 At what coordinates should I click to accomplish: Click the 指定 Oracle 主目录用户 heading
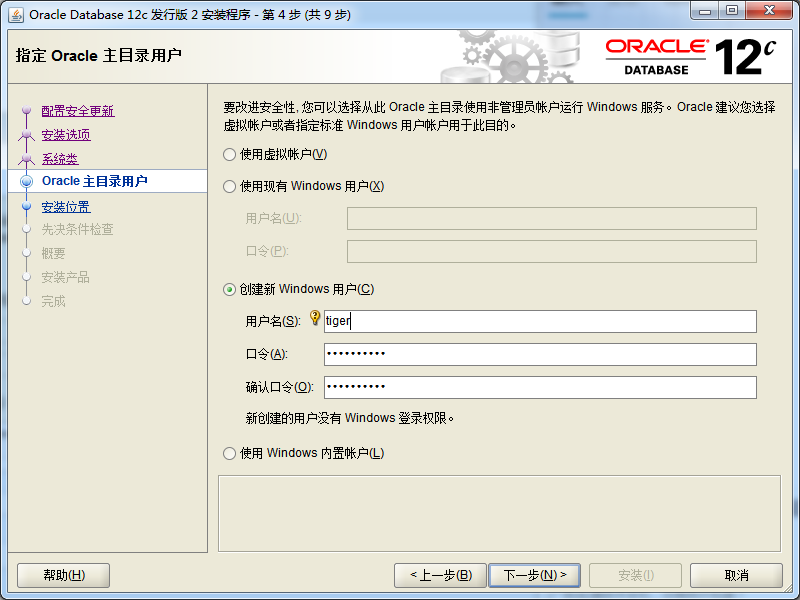tap(98, 55)
